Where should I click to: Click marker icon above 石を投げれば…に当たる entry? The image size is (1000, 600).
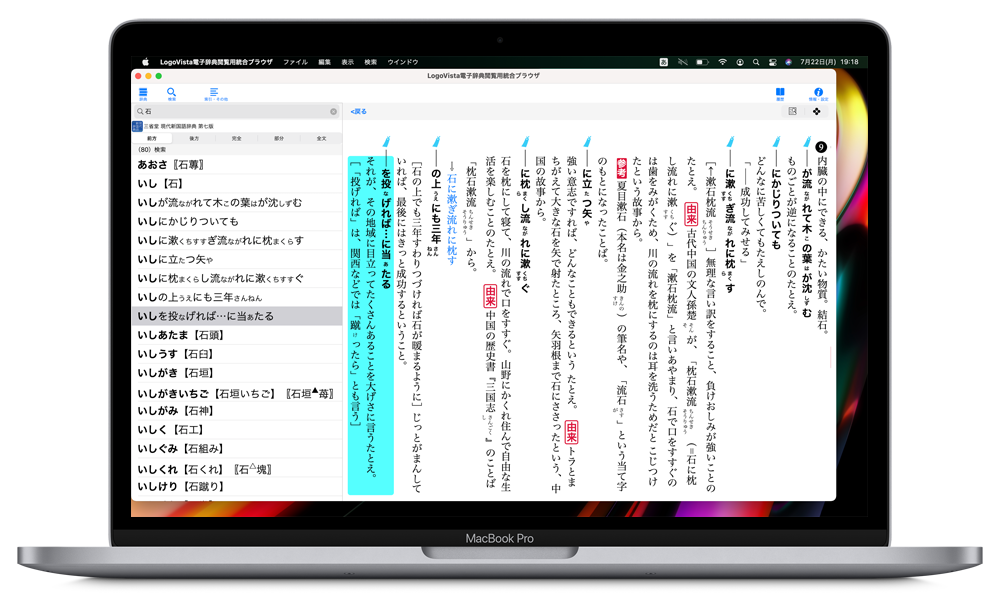click(x=385, y=142)
